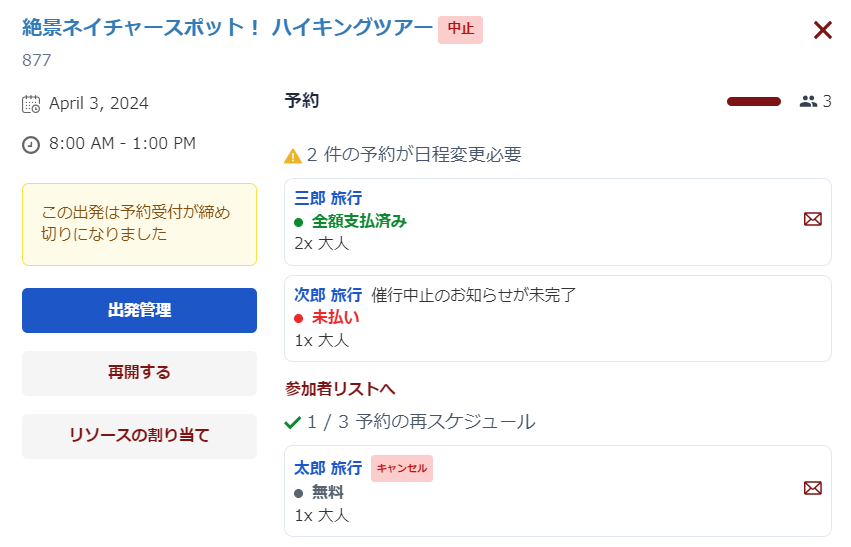851x547 pixels.
Task: Open 次郎 旅行 booking link
Action: (328, 295)
